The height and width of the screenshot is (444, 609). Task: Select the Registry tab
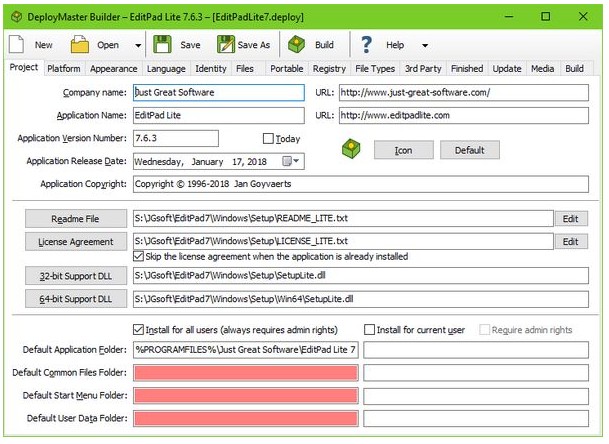click(329, 69)
